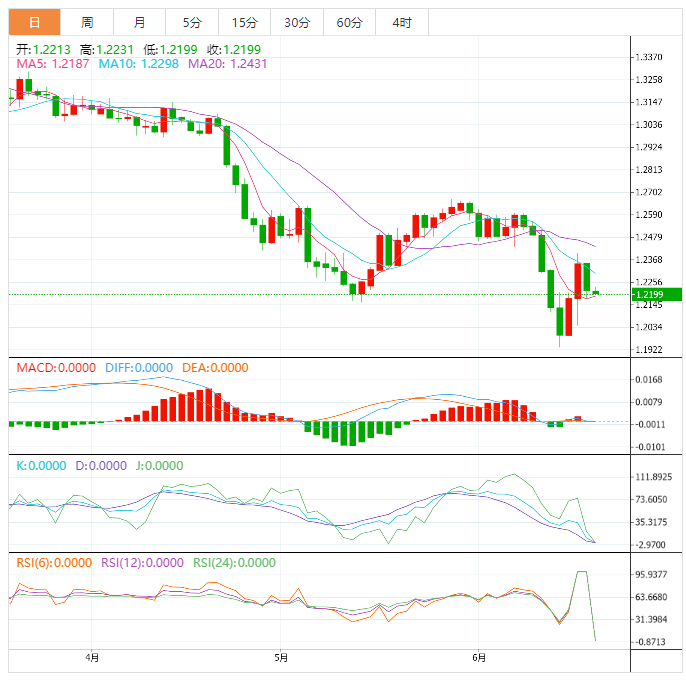The width and height of the screenshot is (686, 684).
Task: Click the MA5: 1.2187 label
Action: (52, 64)
